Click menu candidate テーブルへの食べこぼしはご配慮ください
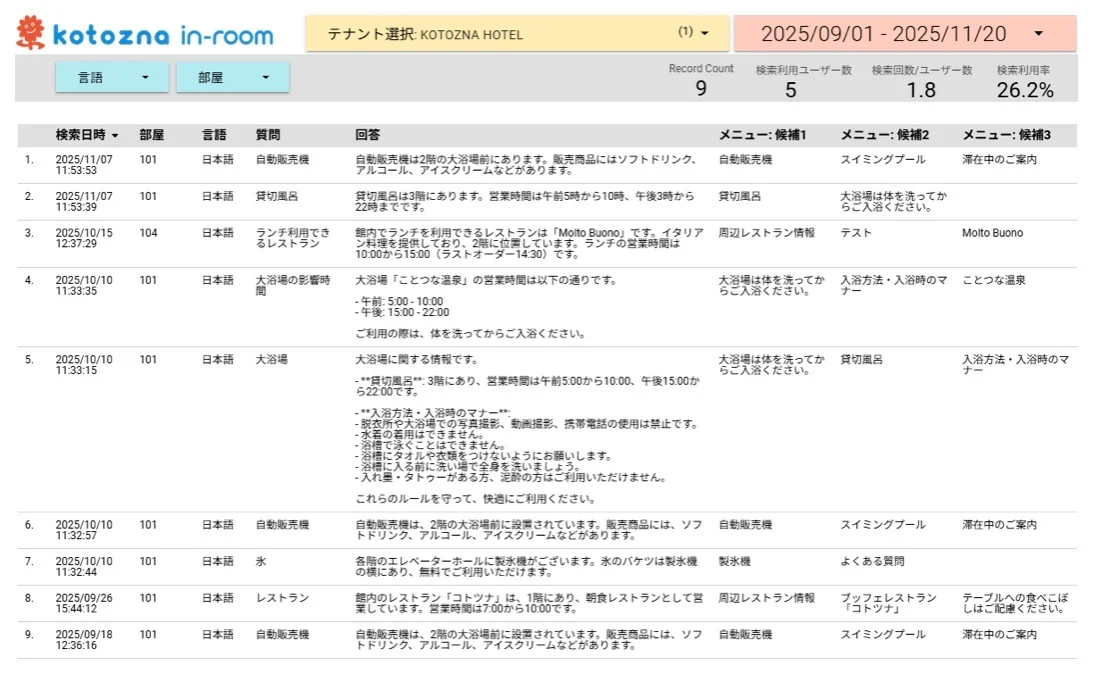Viewport: 1094px width, 678px height. [x=1015, y=603]
